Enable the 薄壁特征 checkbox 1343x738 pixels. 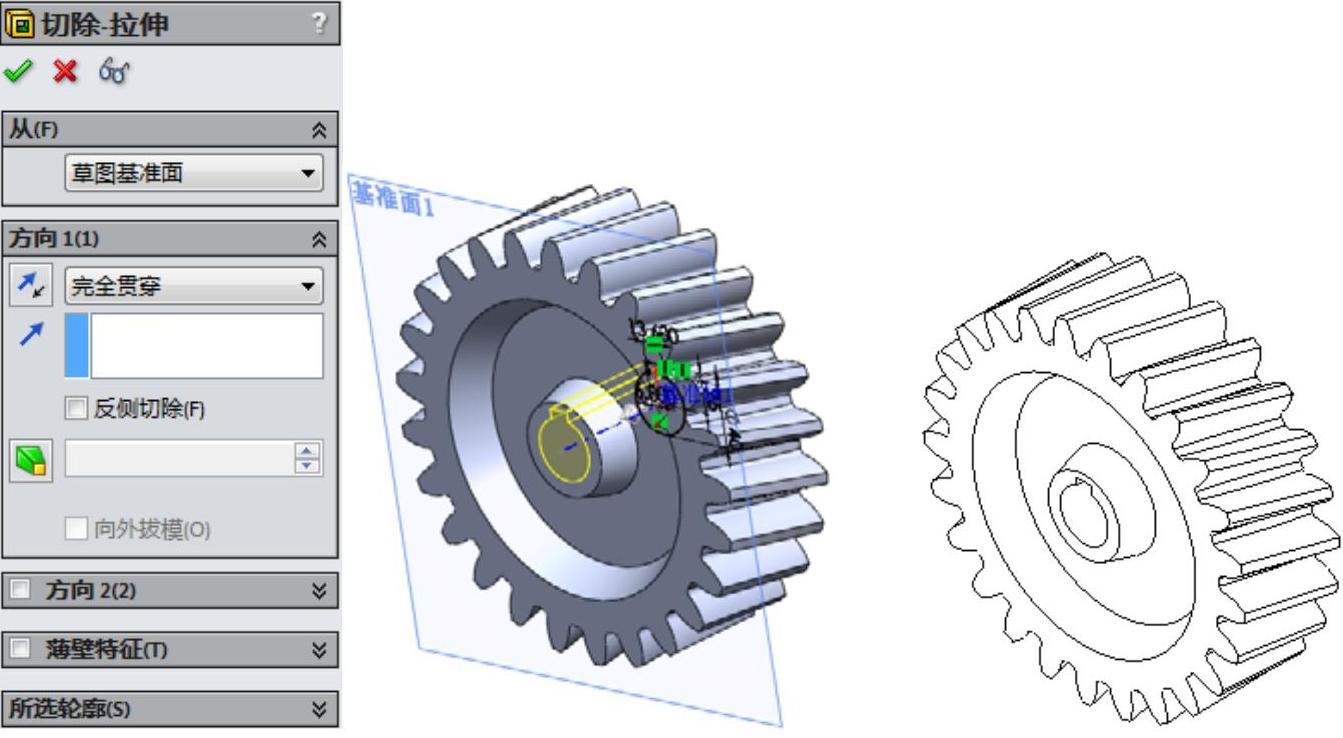pyautogui.click(x=20, y=650)
